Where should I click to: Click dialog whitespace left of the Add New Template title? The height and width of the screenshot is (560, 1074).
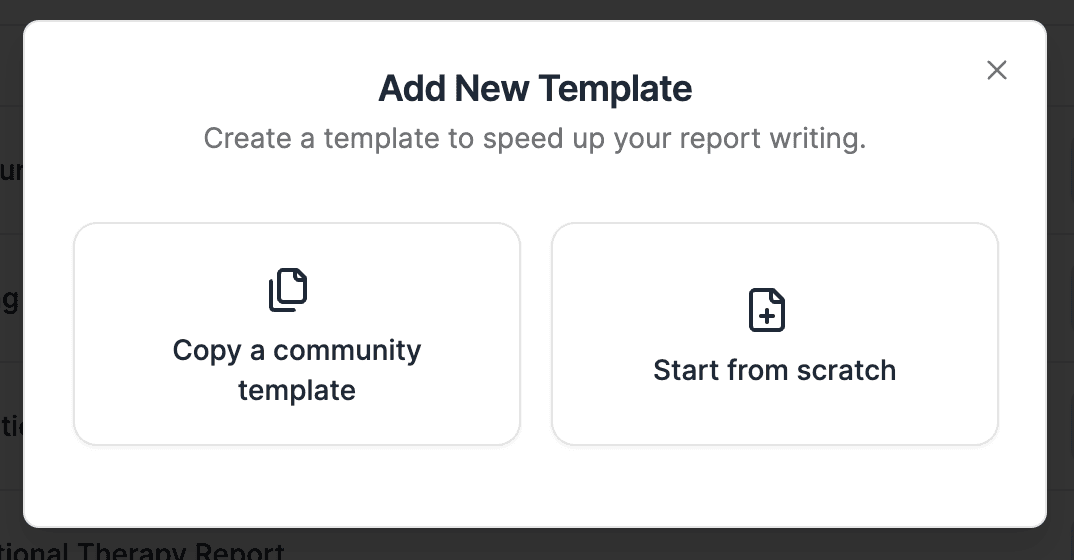(x=200, y=88)
